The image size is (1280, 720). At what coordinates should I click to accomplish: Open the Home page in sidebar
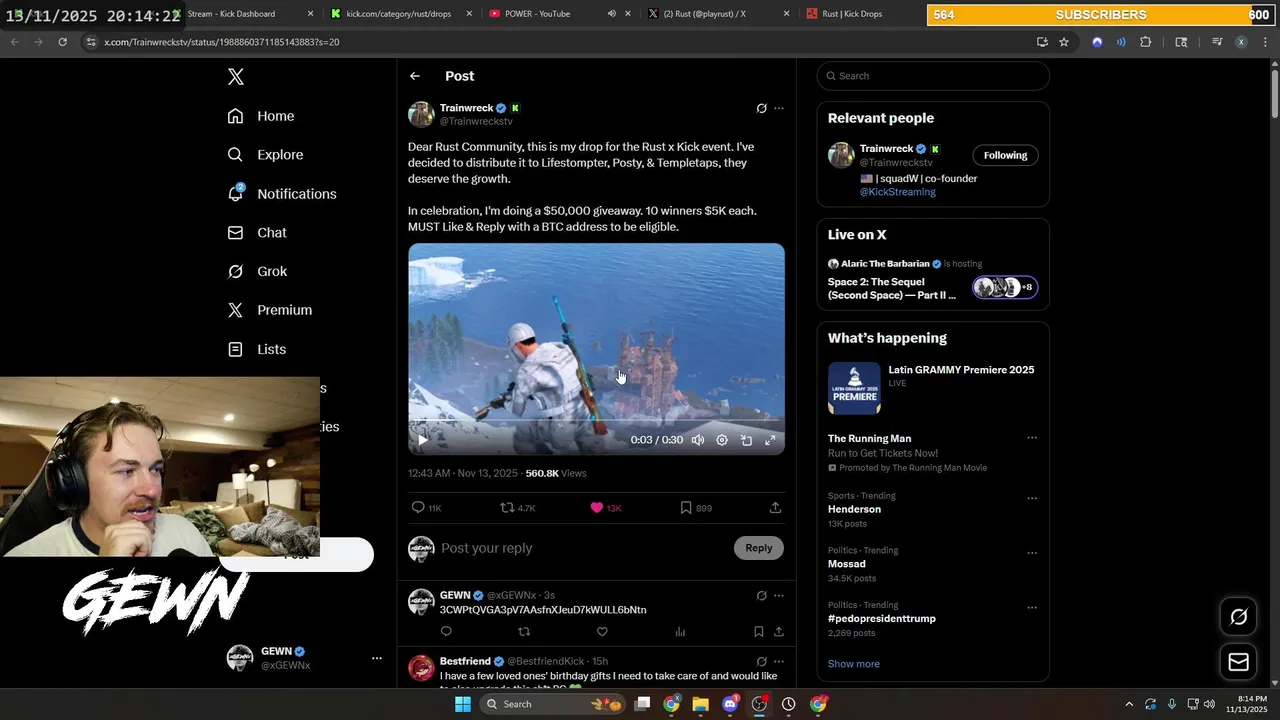click(x=261, y=116)
